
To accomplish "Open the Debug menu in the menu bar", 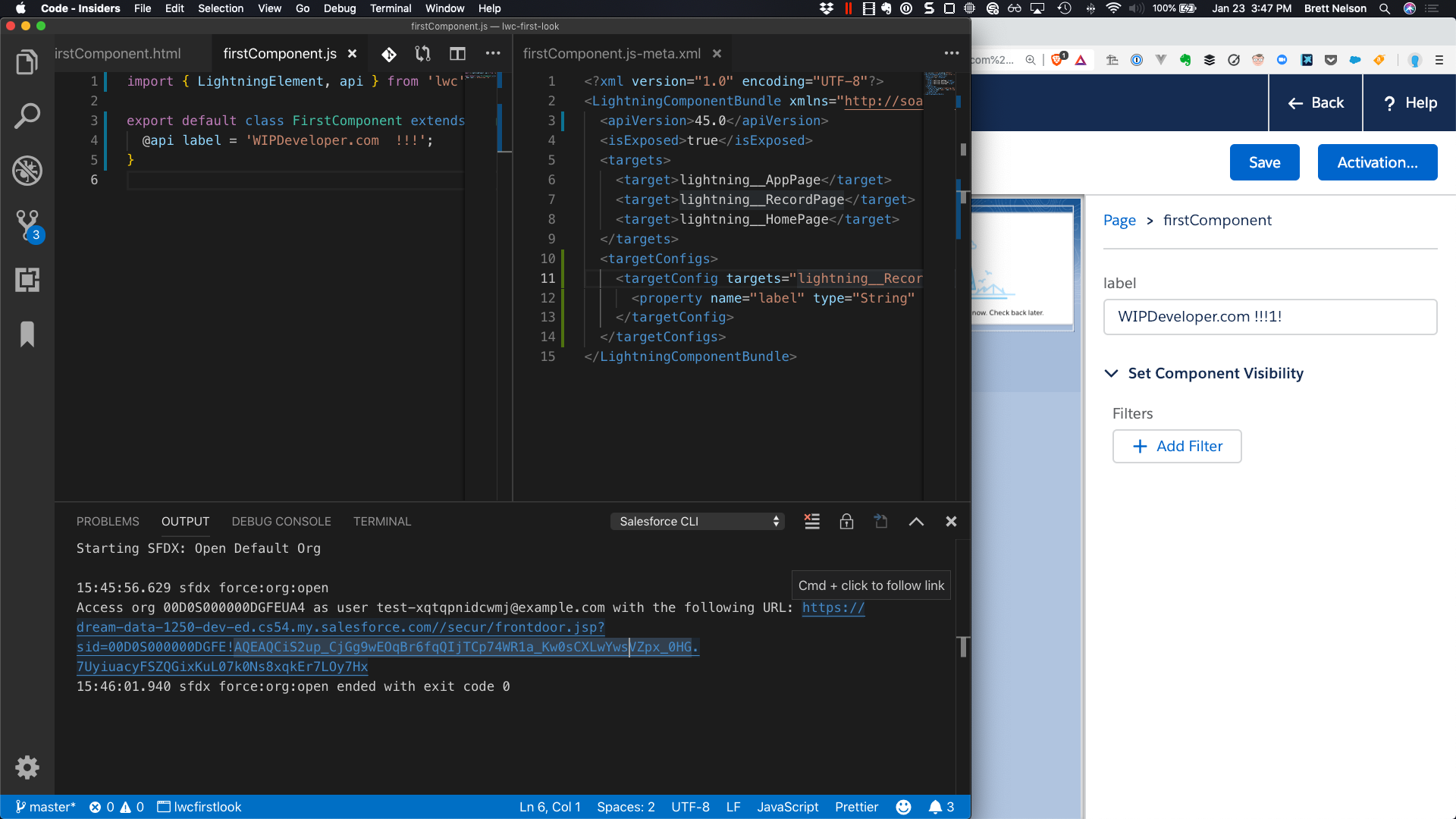I will pyautogui.click(x=340, y=8).
